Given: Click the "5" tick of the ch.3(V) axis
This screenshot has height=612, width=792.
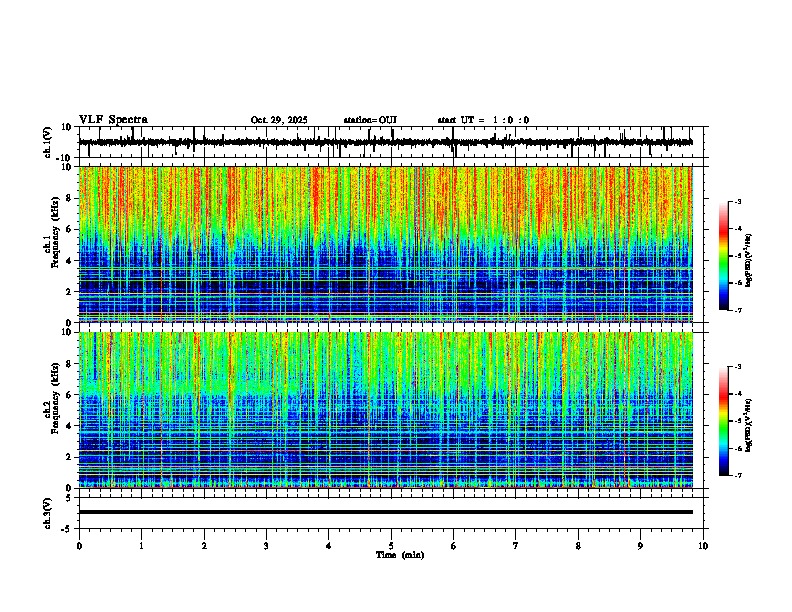Looking at the screenshot, I should click(69, 497).
